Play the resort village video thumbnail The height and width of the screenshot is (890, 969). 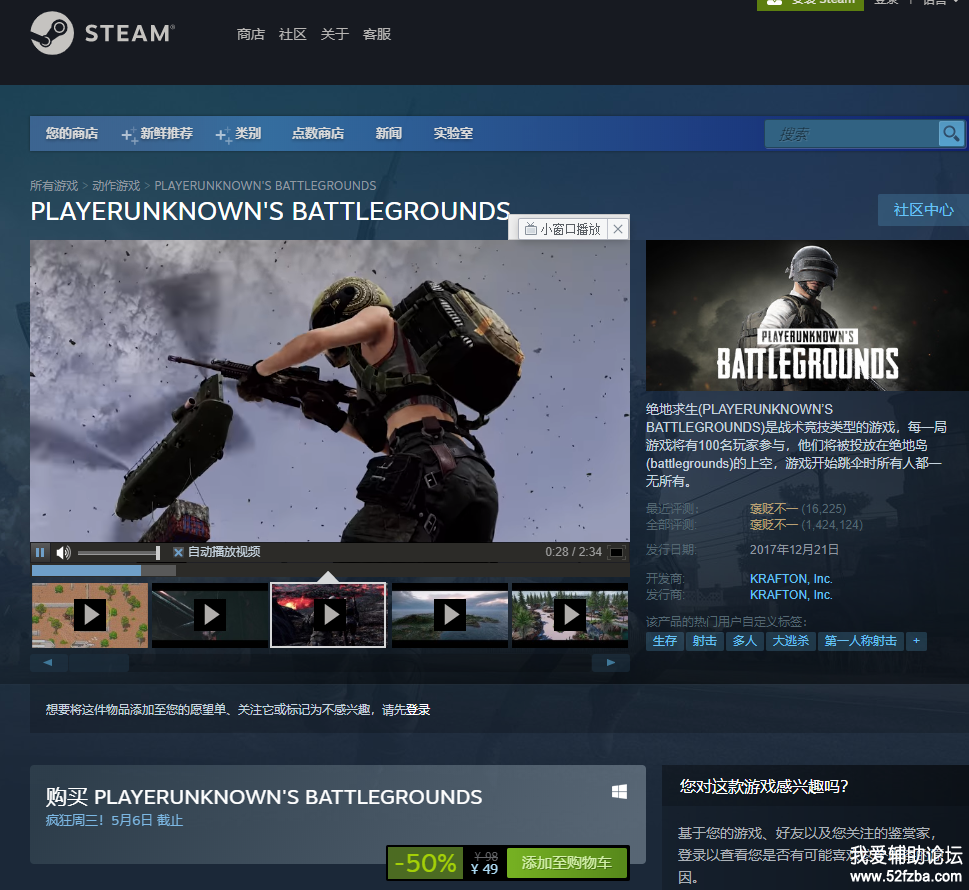pos(570,615)
